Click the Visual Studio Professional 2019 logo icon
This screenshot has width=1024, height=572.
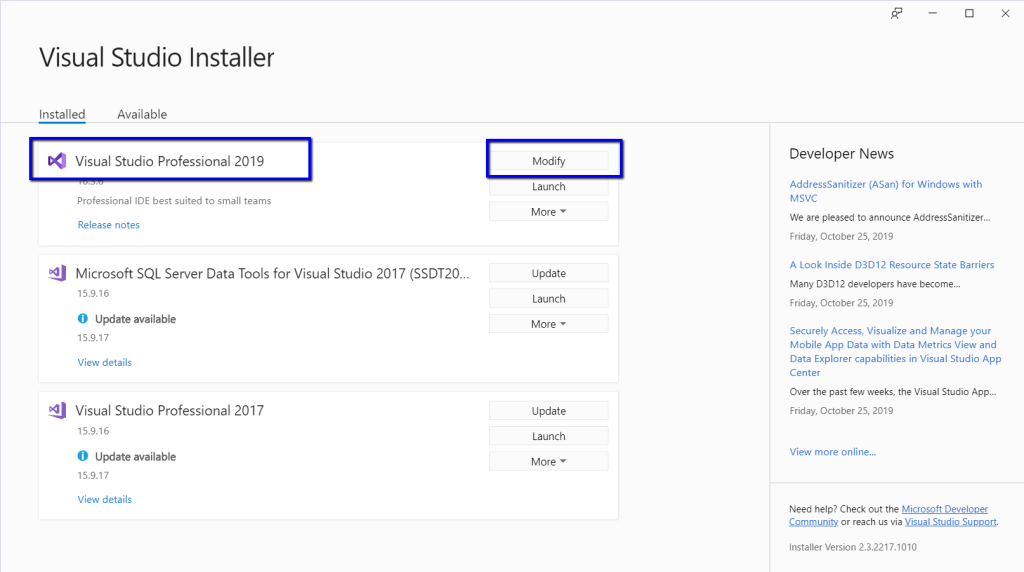point(57,161)
